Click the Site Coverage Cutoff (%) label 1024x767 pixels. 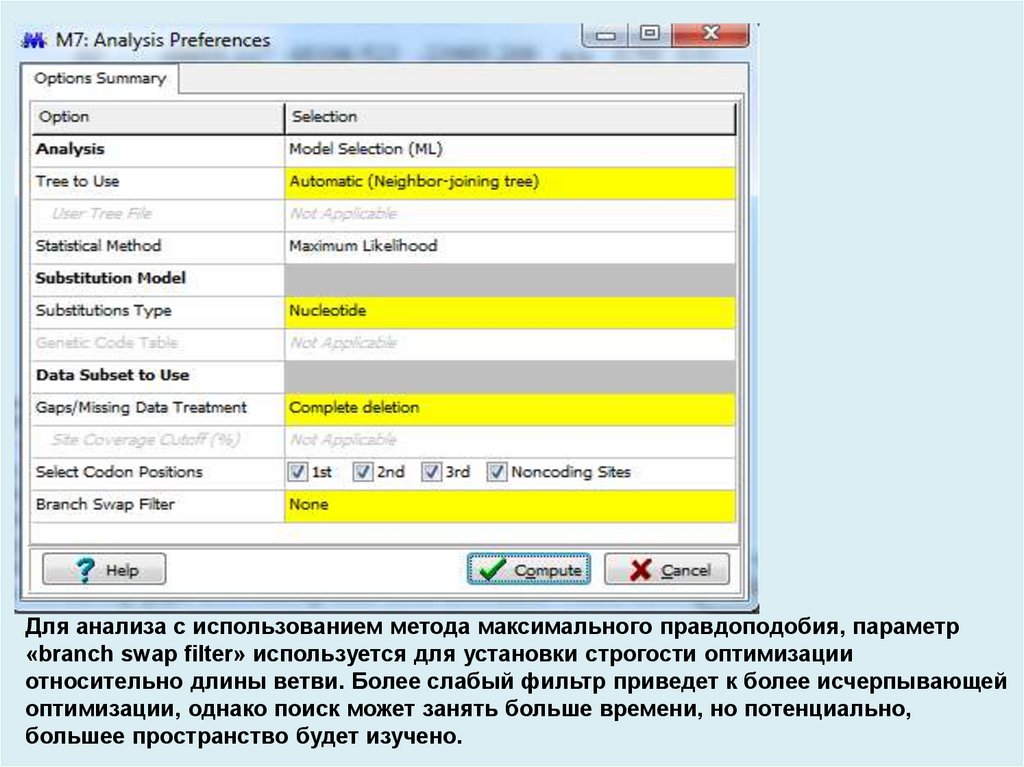(146, 440)
